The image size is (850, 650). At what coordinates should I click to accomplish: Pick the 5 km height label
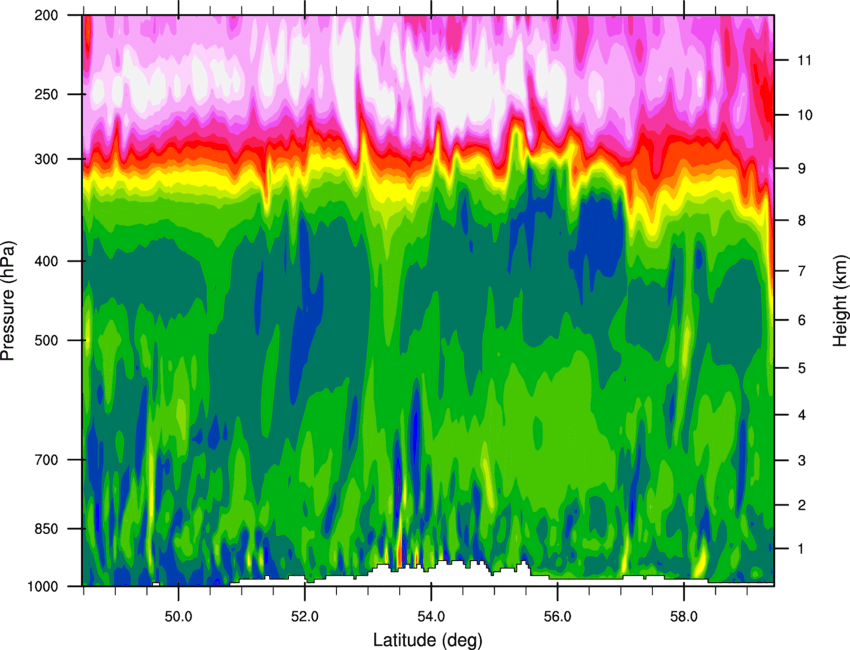pyautogui.click(x=802, y=368)
